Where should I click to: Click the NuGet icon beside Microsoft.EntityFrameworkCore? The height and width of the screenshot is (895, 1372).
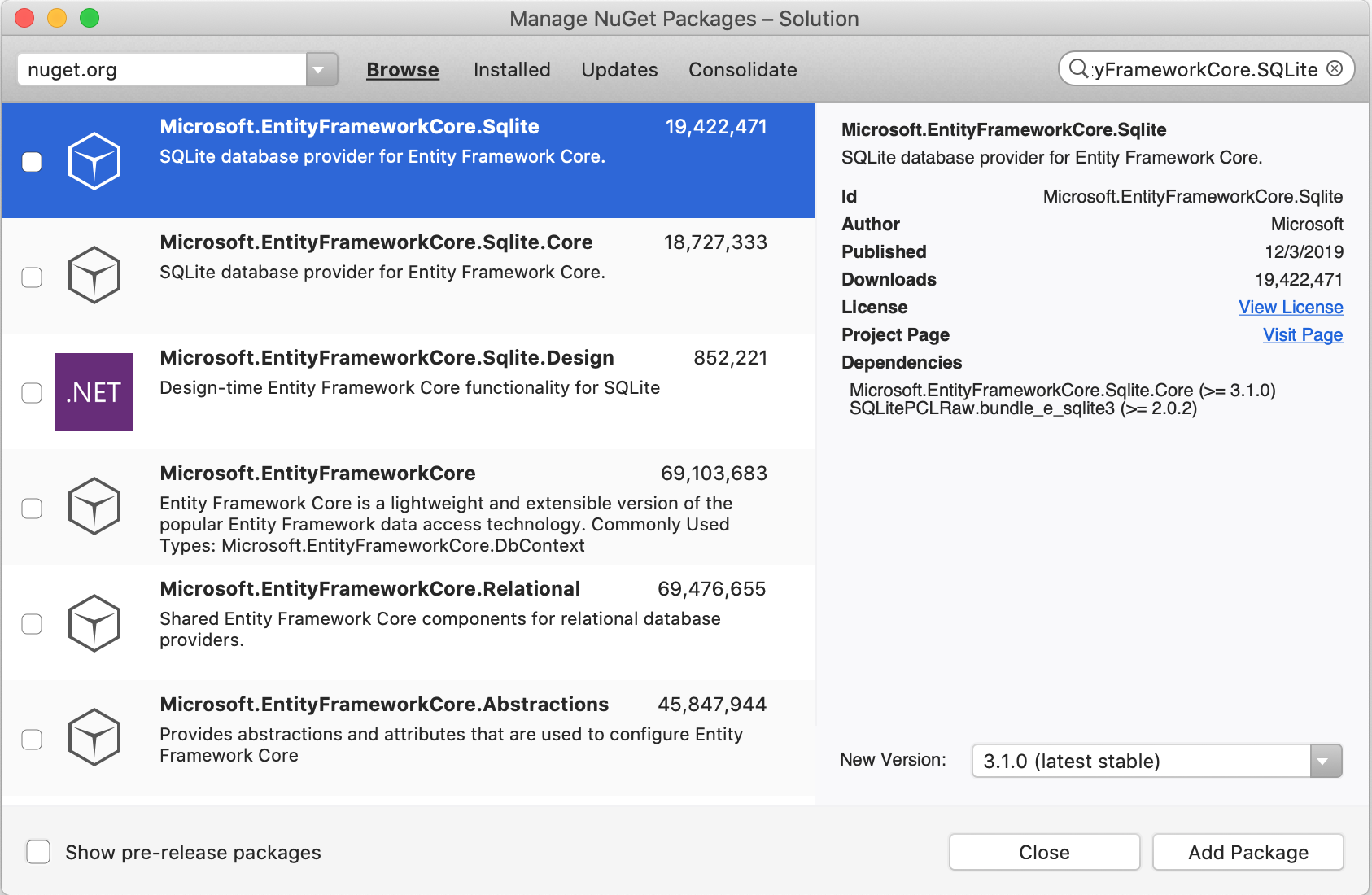click(x=94, y=507)
